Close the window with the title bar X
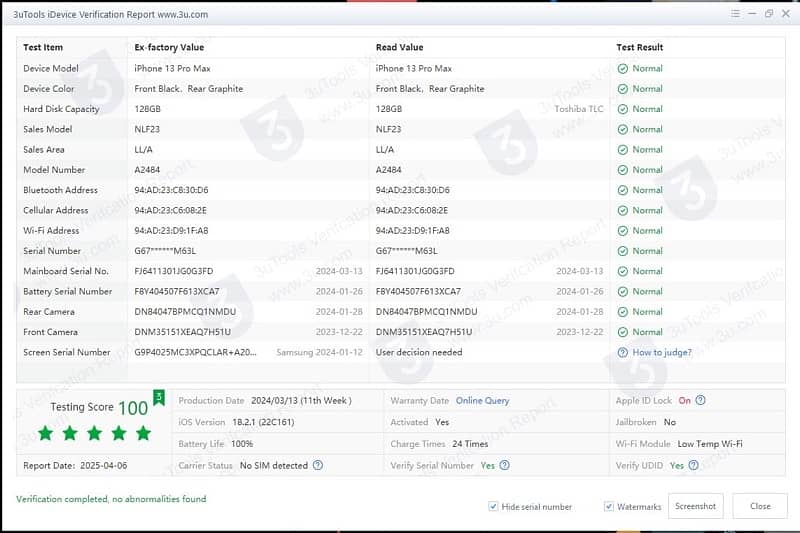This screenshot has width=800, height=533. 786,14
